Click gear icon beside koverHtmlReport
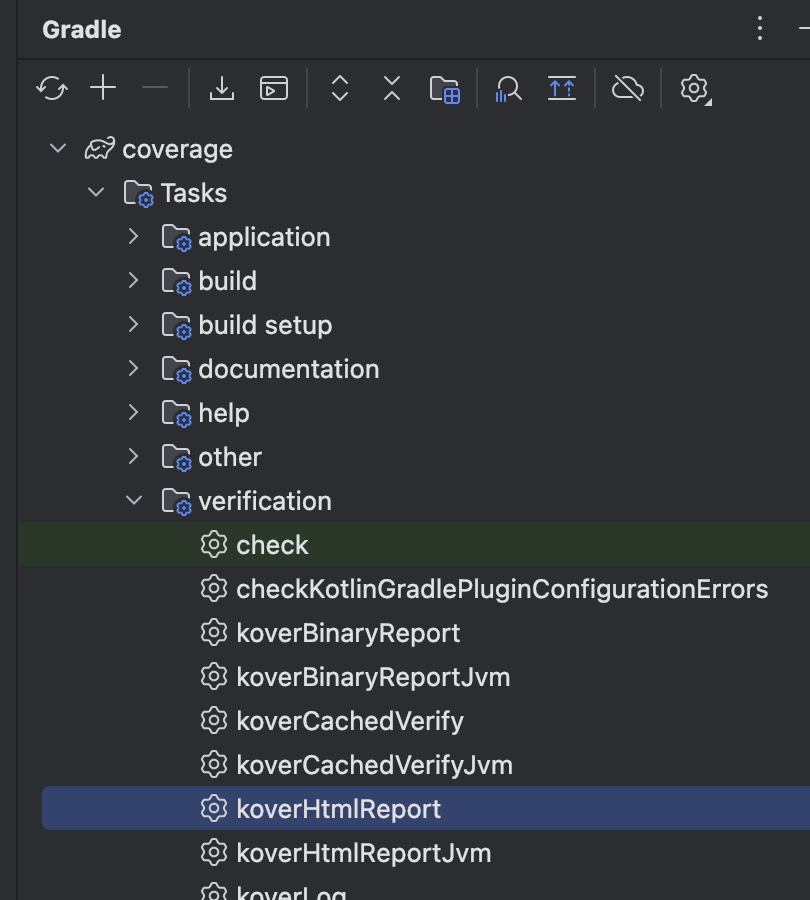This screenshot has height=900, width=810. pos(214,809)
